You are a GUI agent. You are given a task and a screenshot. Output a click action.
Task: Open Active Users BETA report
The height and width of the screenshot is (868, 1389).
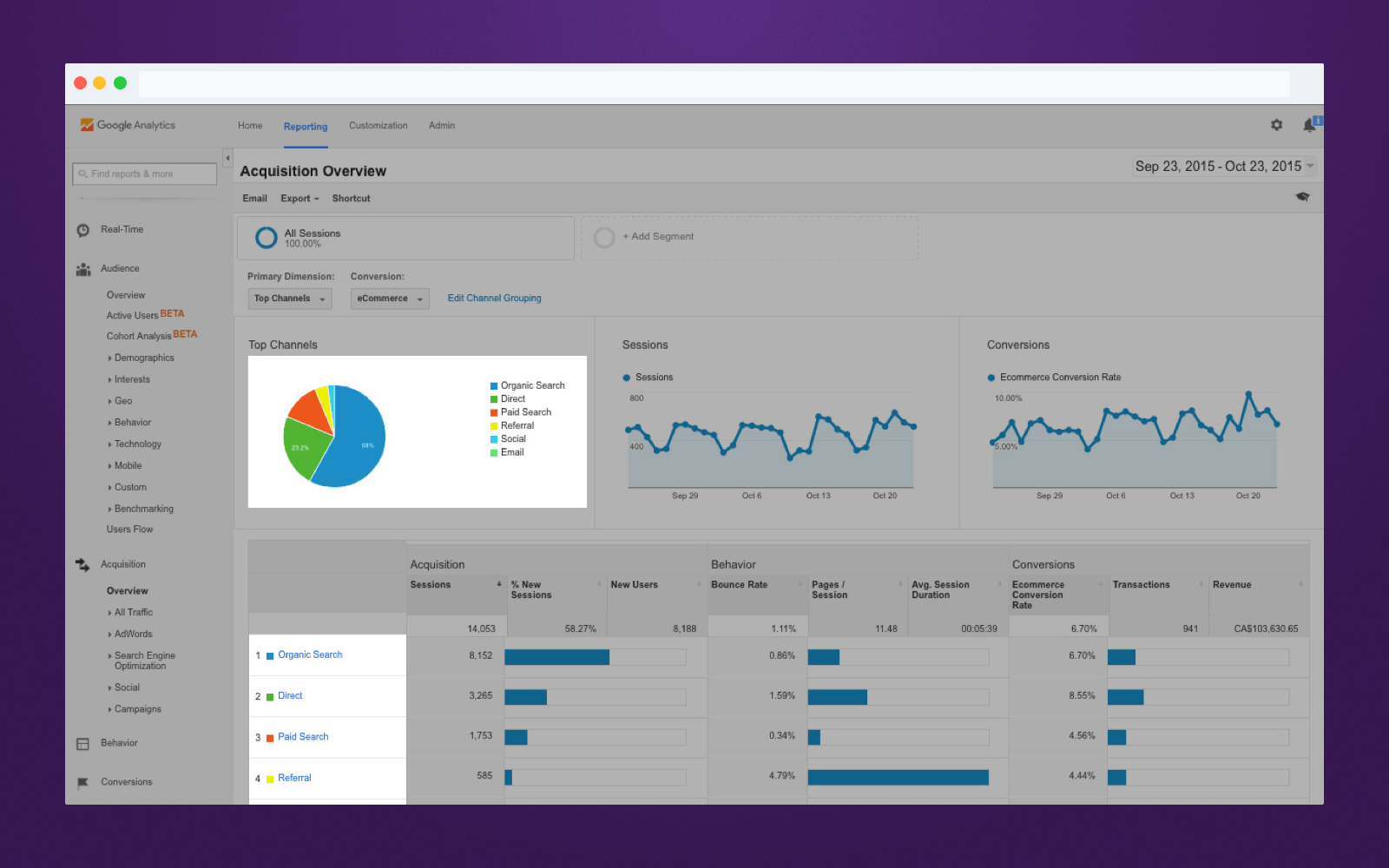[145, 315]
